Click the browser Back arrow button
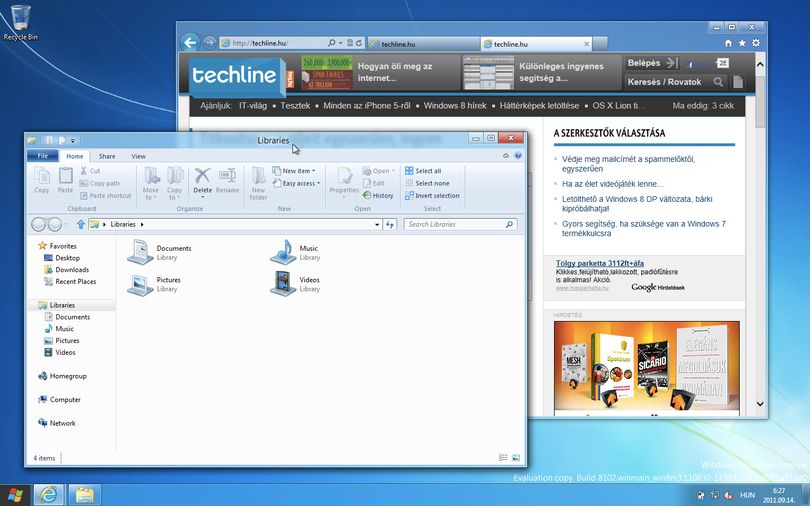Screen dimensions: 810x506 pyautogui.click(x=190, y=42)
